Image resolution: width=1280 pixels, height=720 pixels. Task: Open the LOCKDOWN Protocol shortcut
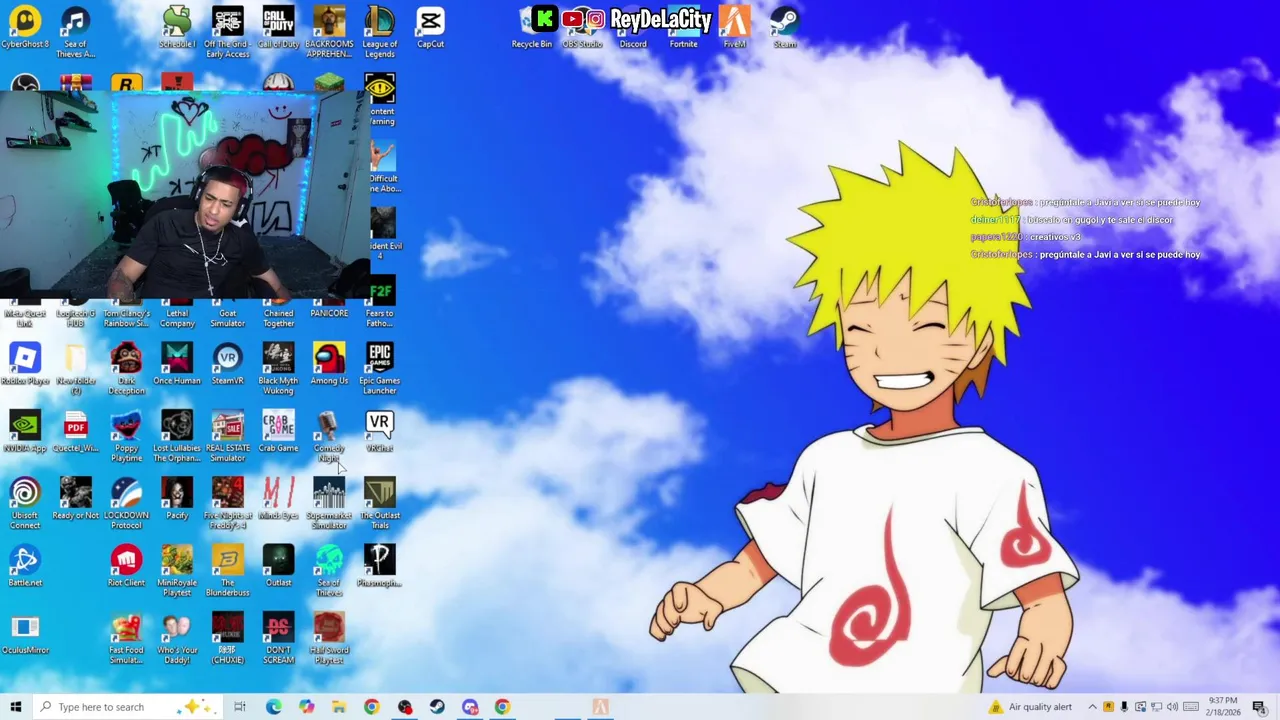pyautogui.click(x=126, y=502)
